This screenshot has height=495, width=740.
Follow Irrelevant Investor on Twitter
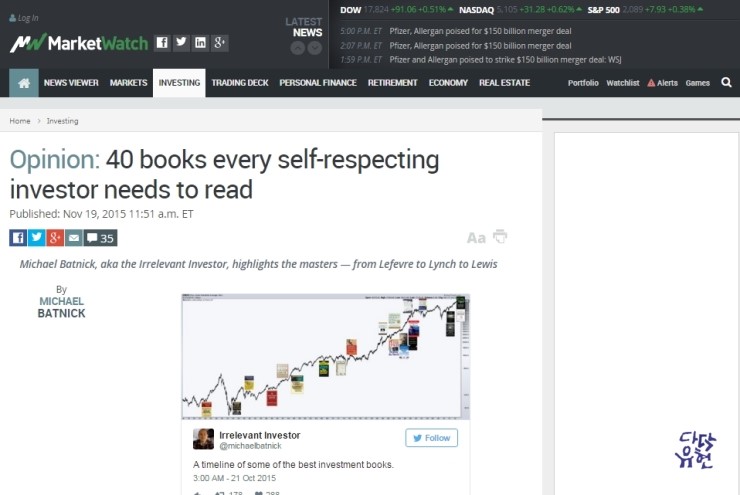tap(431, 438)
